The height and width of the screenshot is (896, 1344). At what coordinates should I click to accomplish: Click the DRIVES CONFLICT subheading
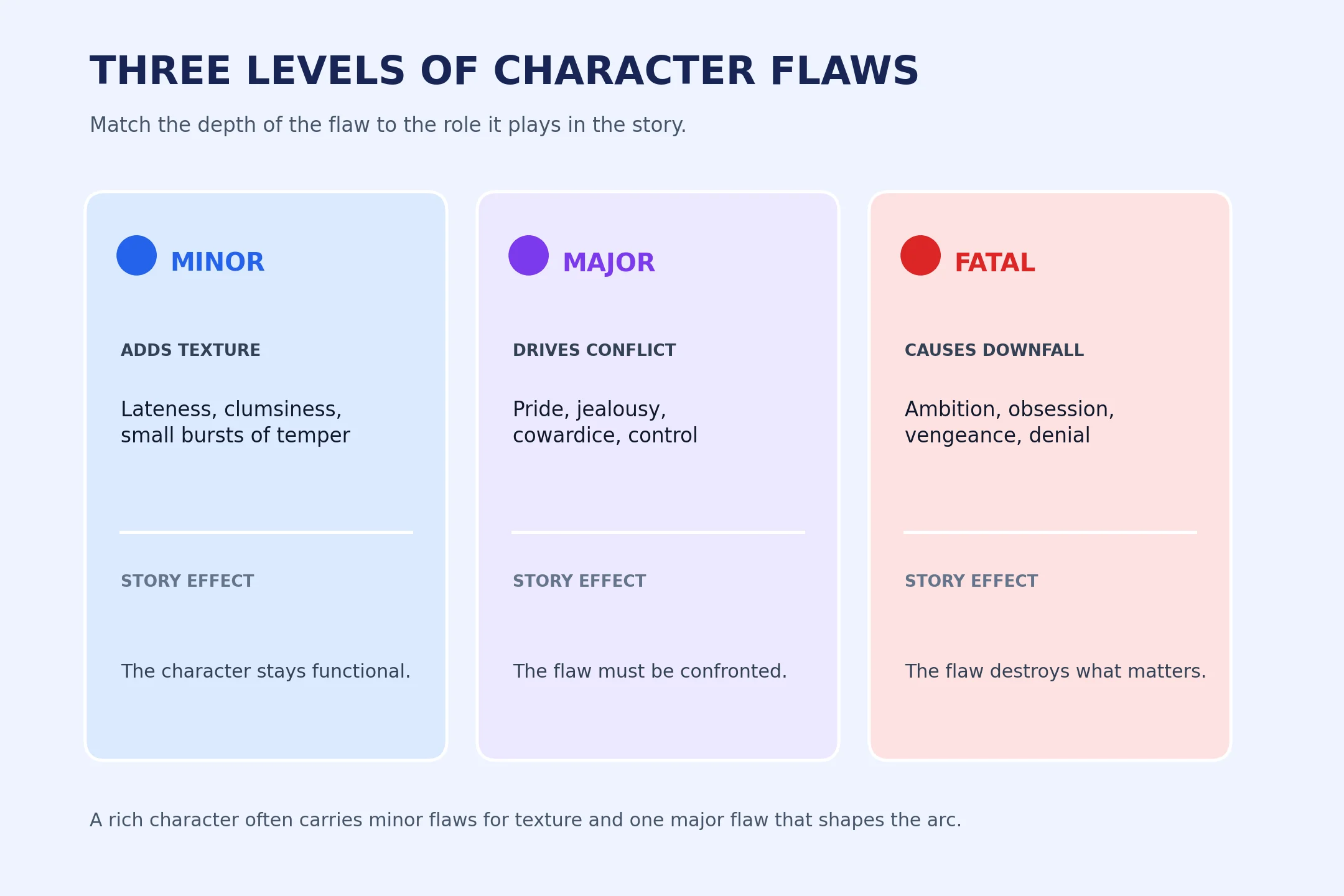coord(594,350)
